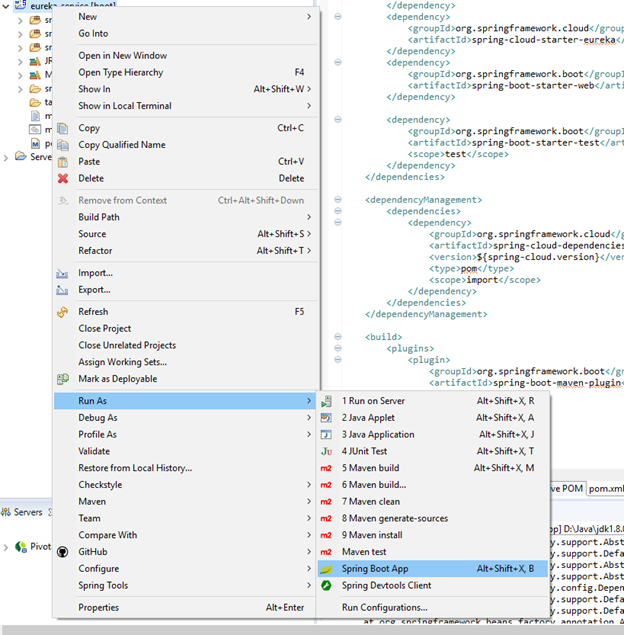
Task: Click the Pivotal server icon in Servers view
Action: tap(21, 547)
